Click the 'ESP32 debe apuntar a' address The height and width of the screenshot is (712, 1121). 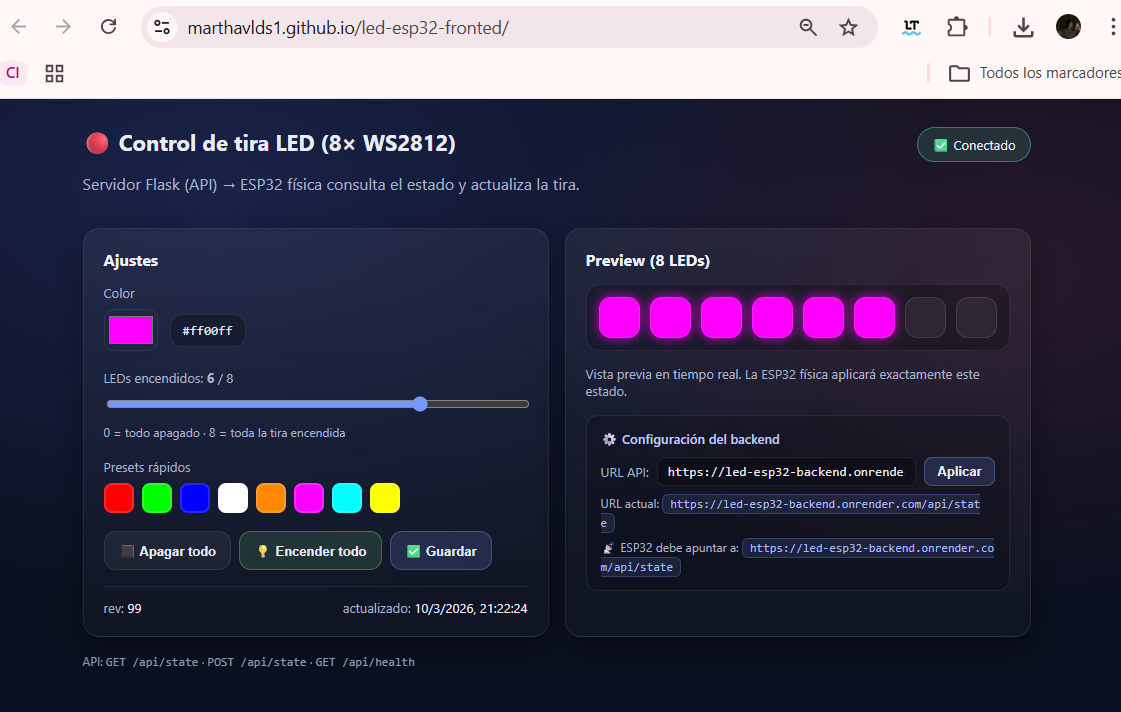(x=868, y=548)
